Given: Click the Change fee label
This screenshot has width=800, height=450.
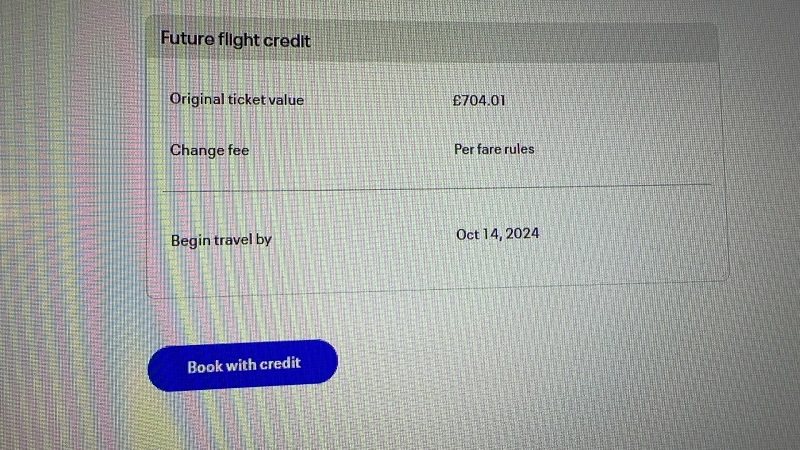Looking at the screenshot, I should pyautogui.click(x=209, y=150).
